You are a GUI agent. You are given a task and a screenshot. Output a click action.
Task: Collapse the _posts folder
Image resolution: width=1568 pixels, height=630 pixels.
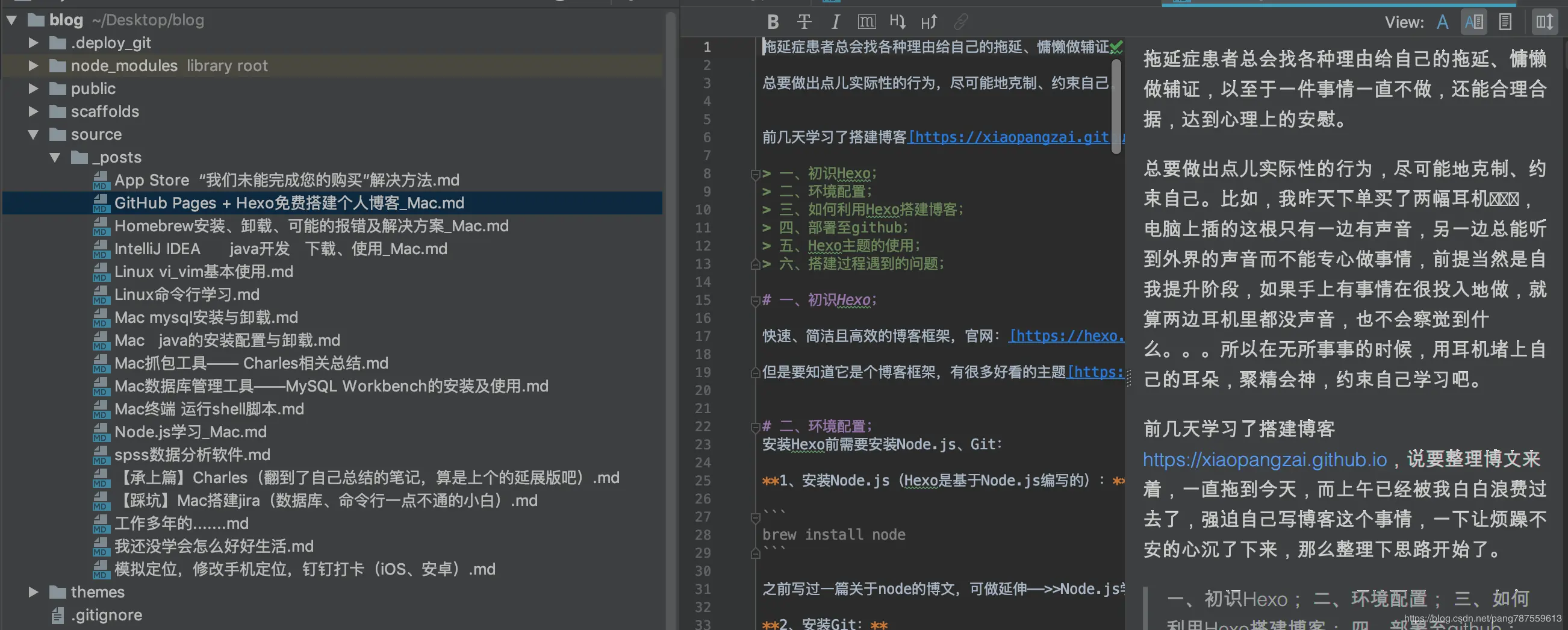[55, 158]
